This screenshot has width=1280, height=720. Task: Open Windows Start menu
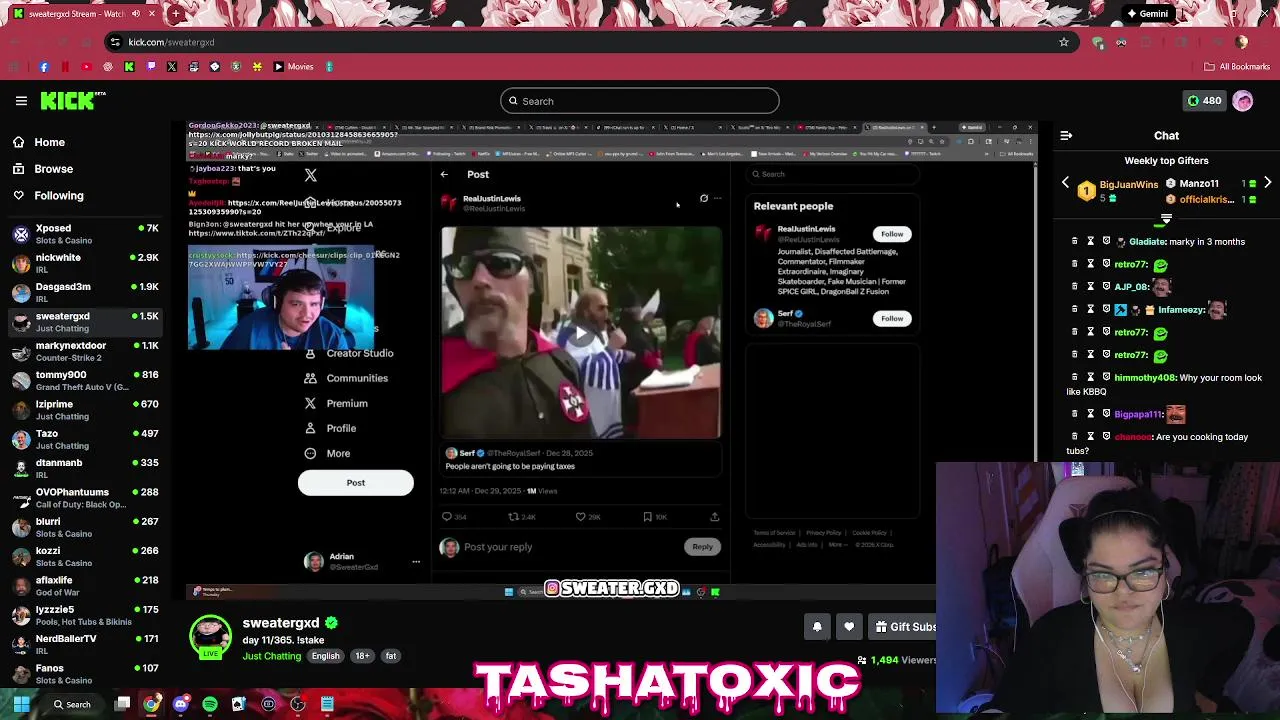(21, 704)
